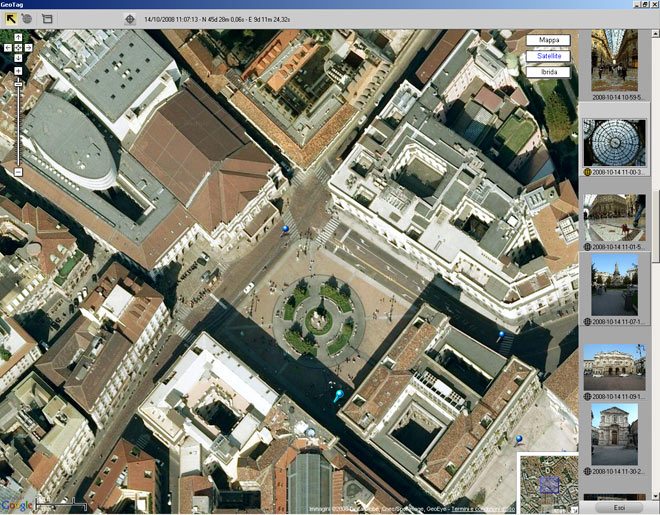Switch map view to Mappa

coord(549,40)
